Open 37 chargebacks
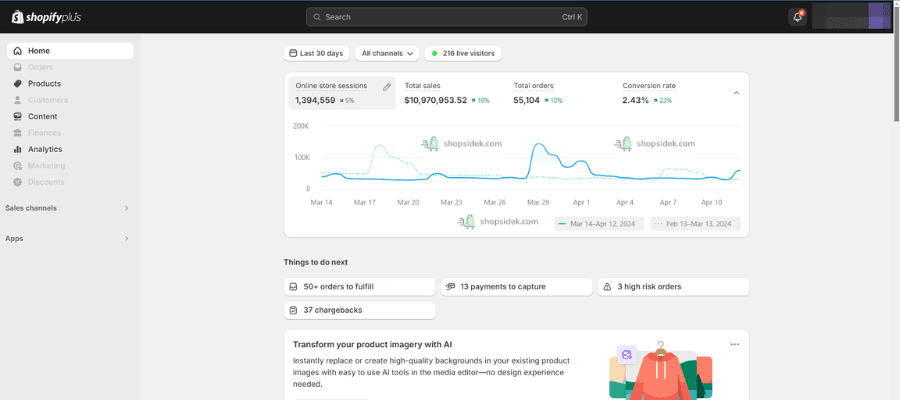The image size is (900, 400). [360, 311]
